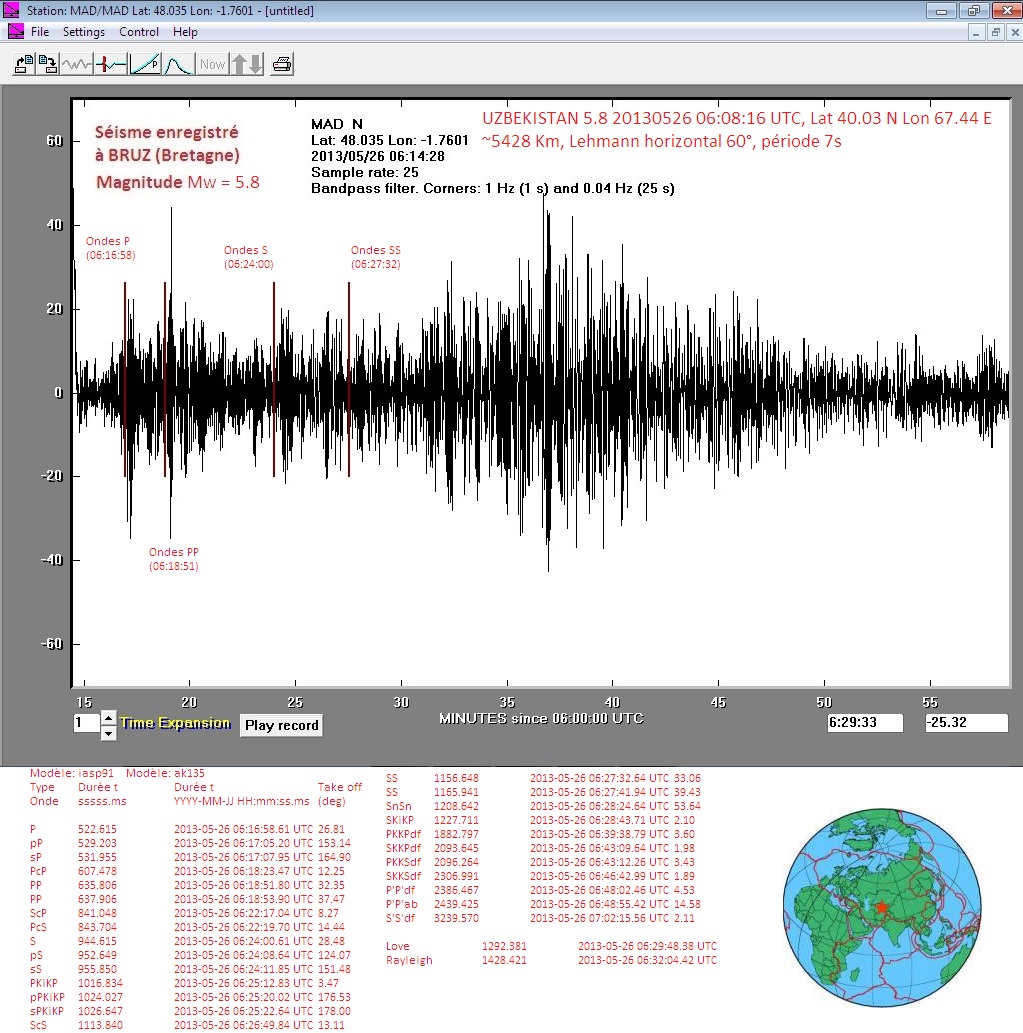Viewport: 1023px width, 1033px height.
Task: Click the printer icon to print
Action: pyautogui.click(x=283, y=65)
